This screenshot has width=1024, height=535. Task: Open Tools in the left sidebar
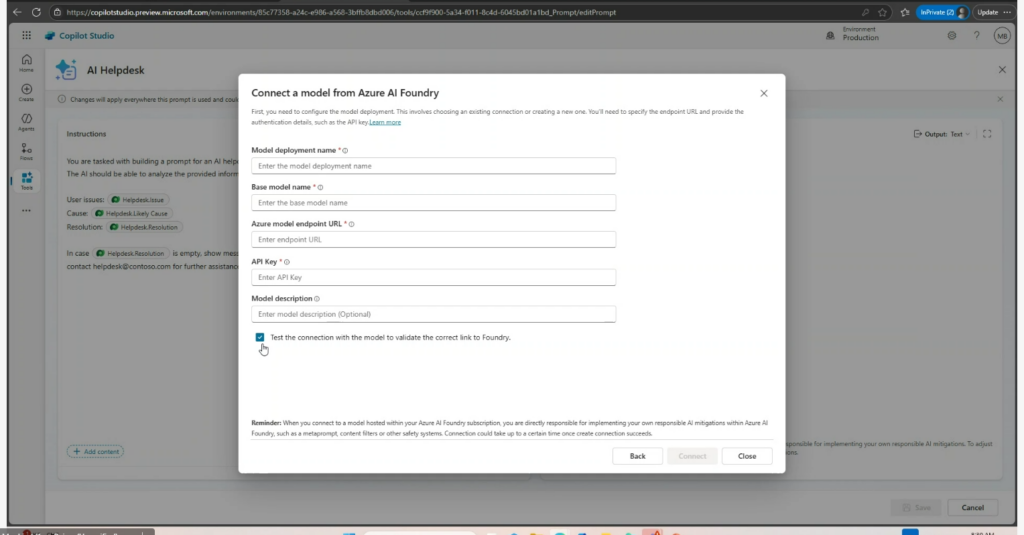pos(26,181)
